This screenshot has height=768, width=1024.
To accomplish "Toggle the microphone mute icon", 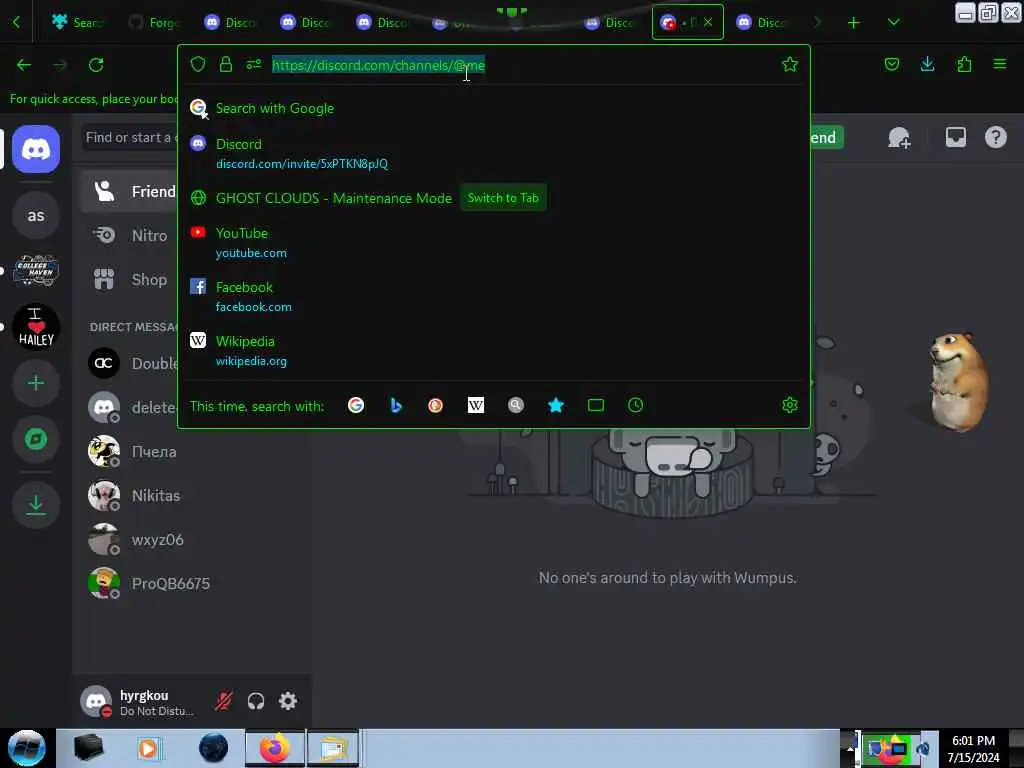I will click(x=223, y=701).
